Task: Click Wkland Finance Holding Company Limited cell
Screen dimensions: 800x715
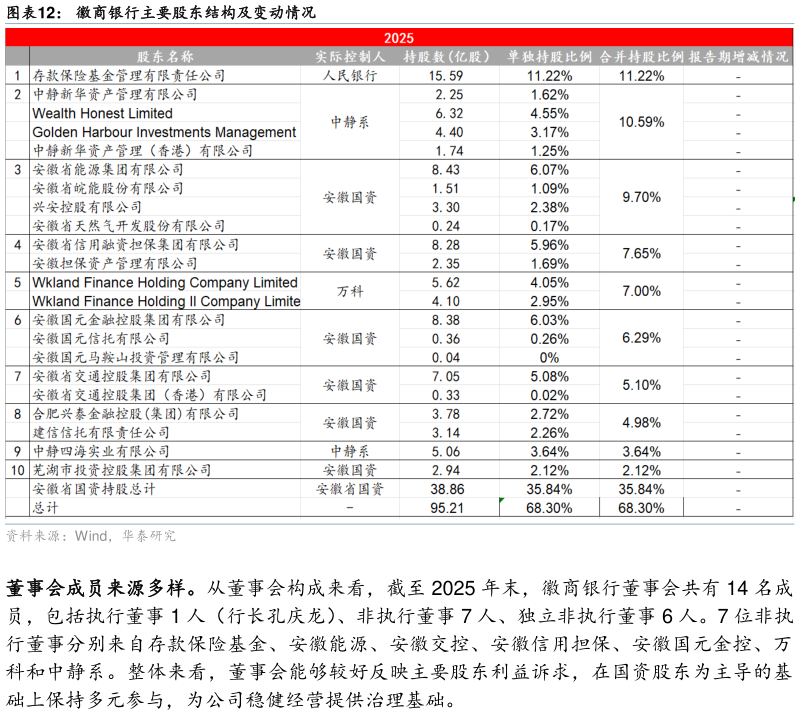Action: coord(165,283)
